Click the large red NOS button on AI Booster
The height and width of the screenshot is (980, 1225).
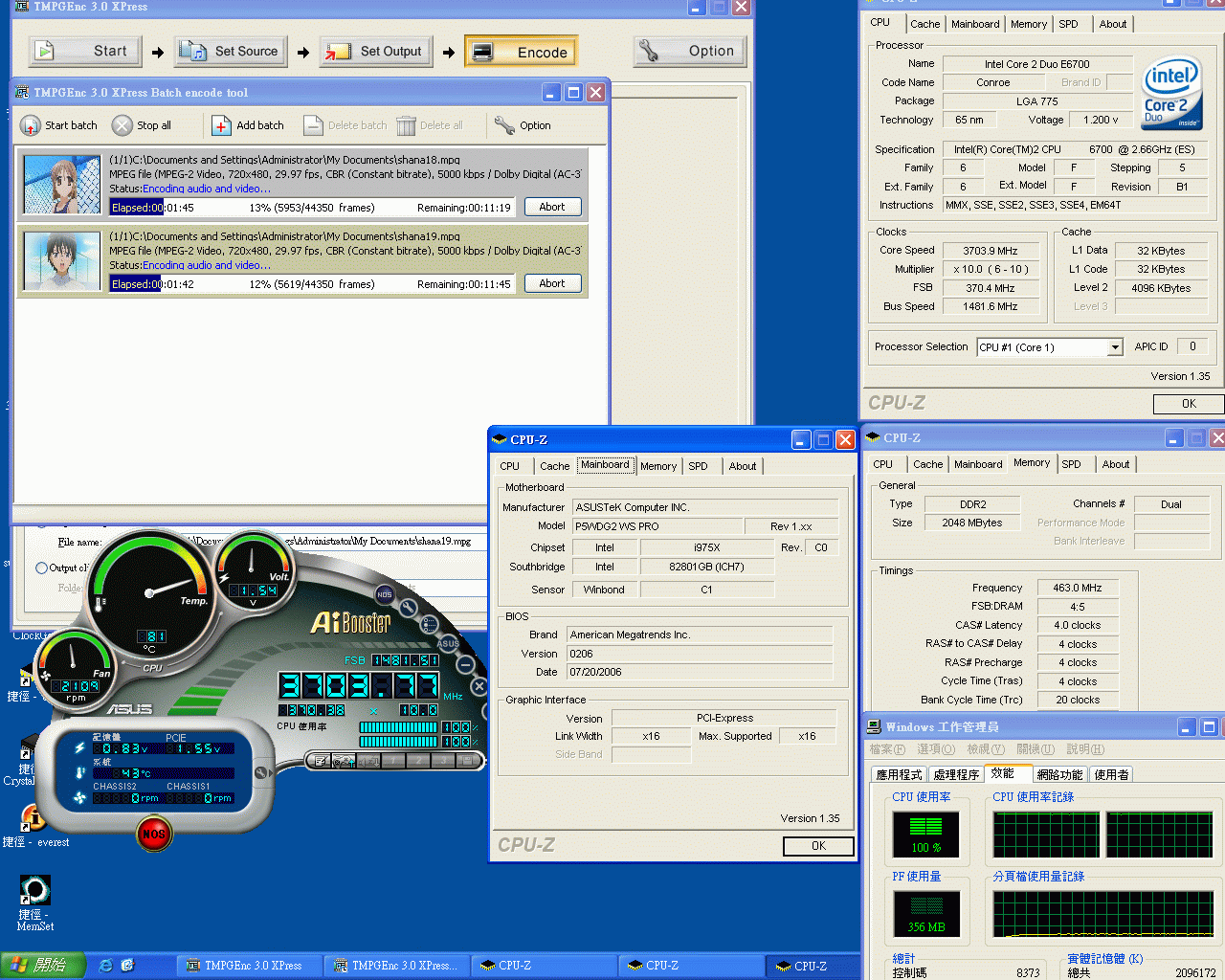tap(153, 834)
